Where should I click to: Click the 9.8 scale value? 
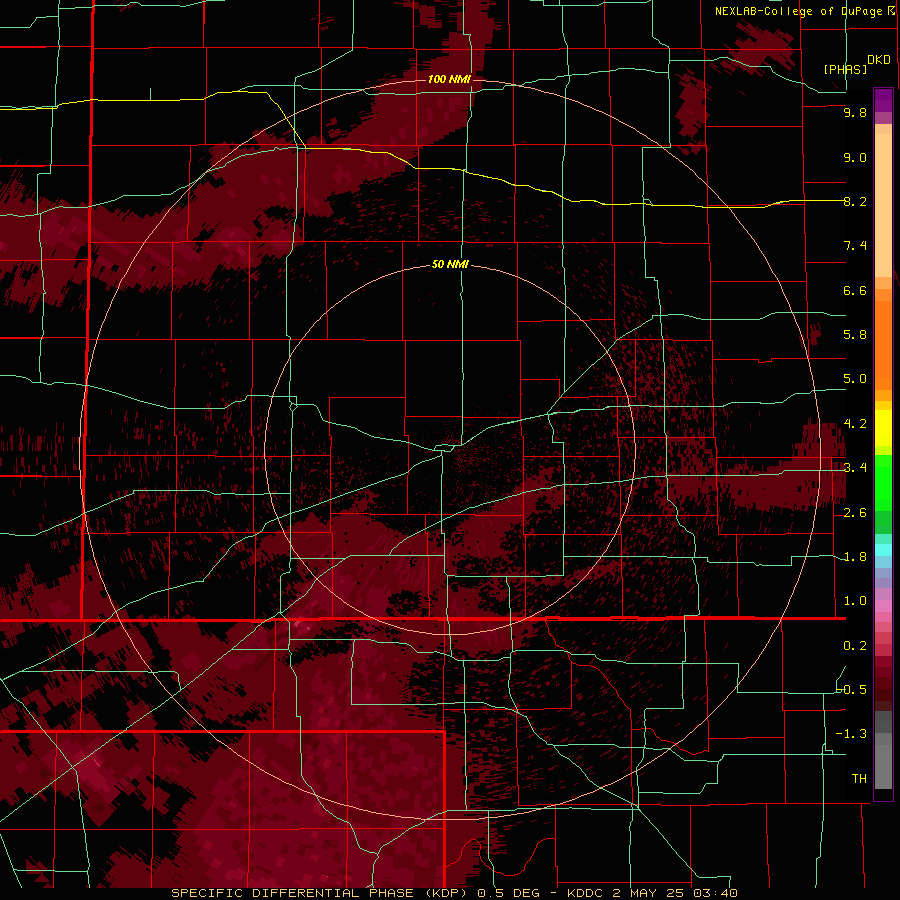(x=855, y=112)
